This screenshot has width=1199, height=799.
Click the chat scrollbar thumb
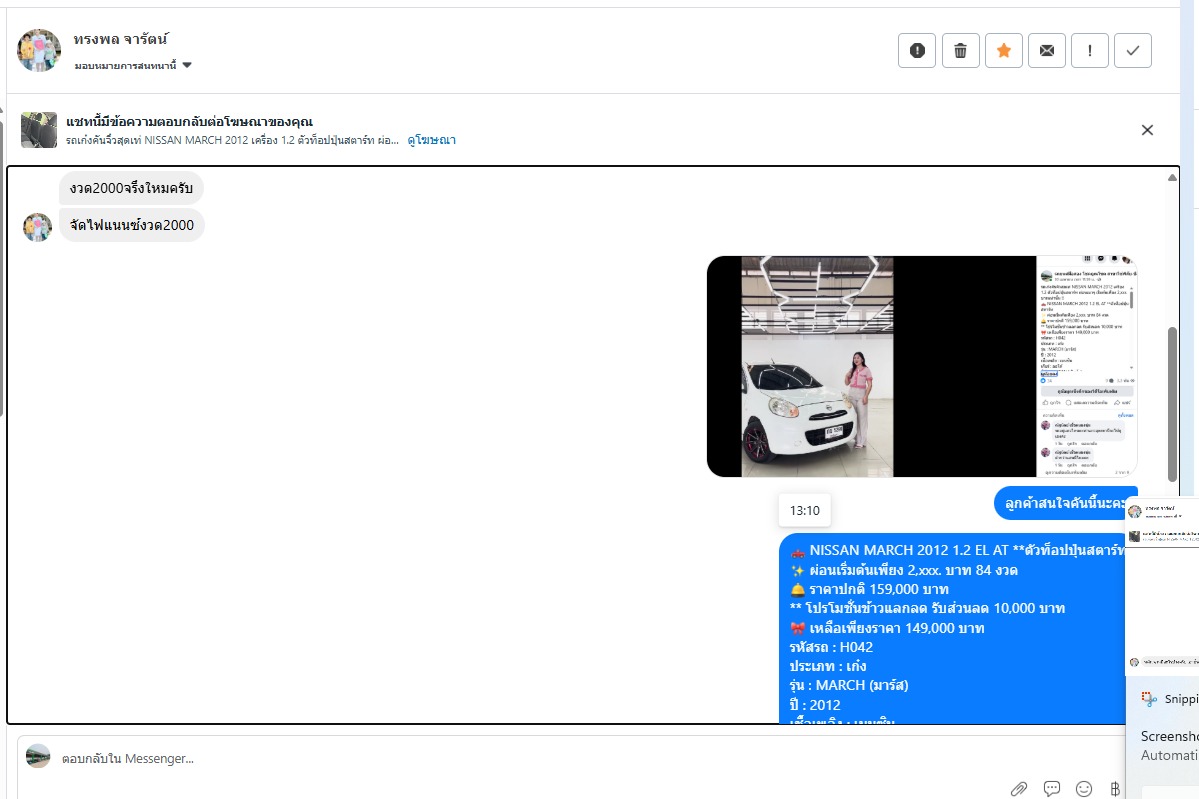click(1172, 404)
